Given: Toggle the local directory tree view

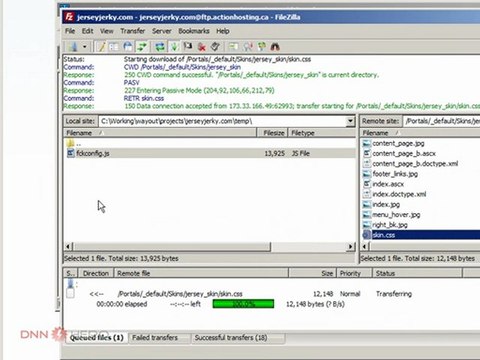Looking at the screenshot, I should click(114, 47).
